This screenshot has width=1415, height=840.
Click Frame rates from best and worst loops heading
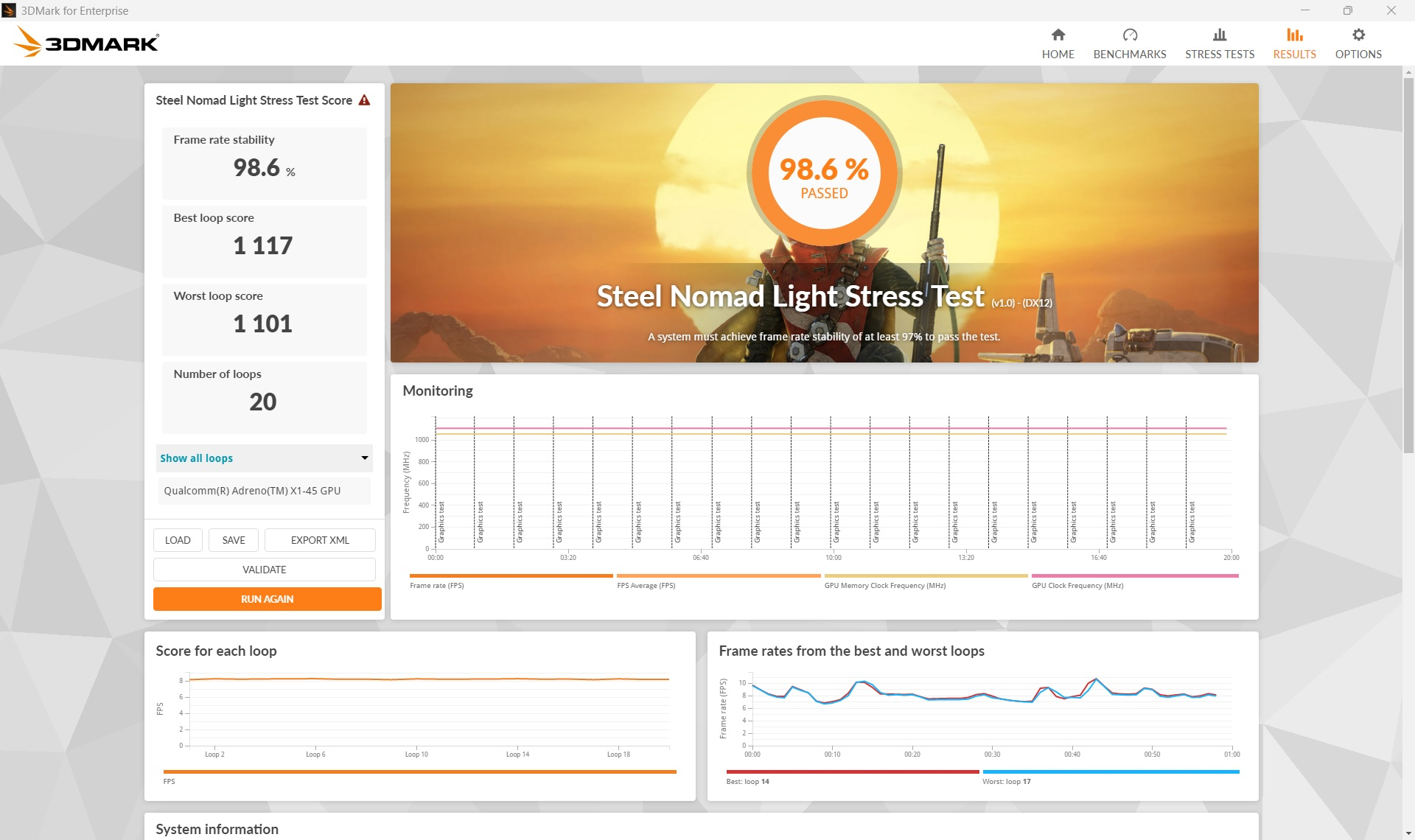point(851,651)
